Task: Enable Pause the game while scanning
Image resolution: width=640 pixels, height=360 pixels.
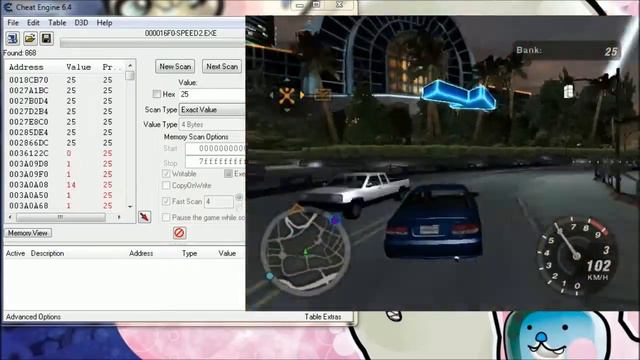Action: pos(166,217)
